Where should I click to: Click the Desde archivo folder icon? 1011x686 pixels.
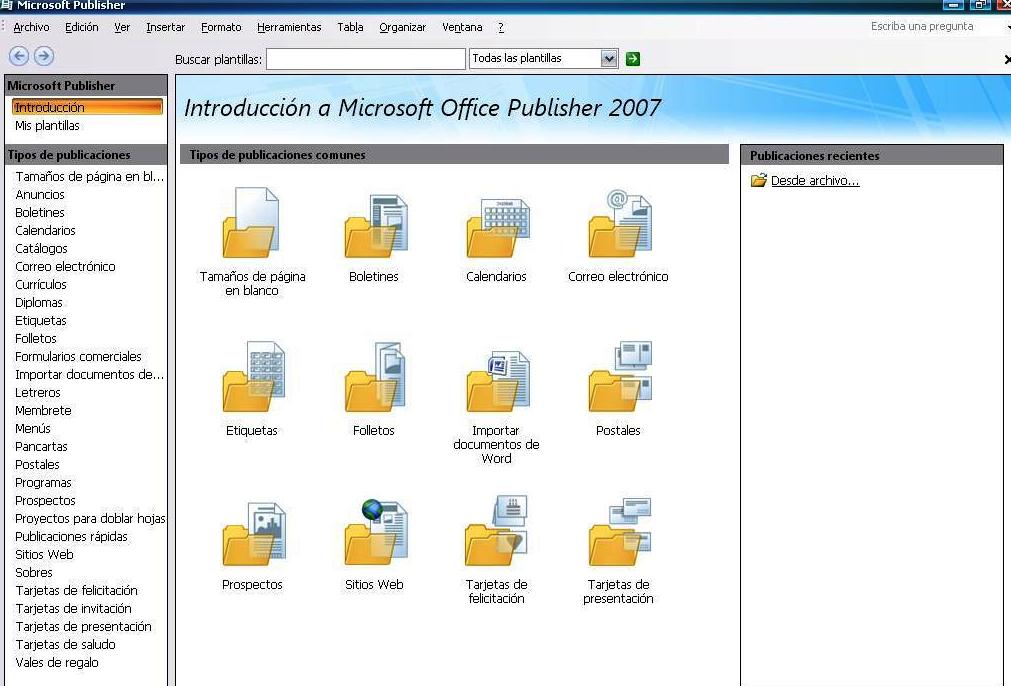click(759, 181)
